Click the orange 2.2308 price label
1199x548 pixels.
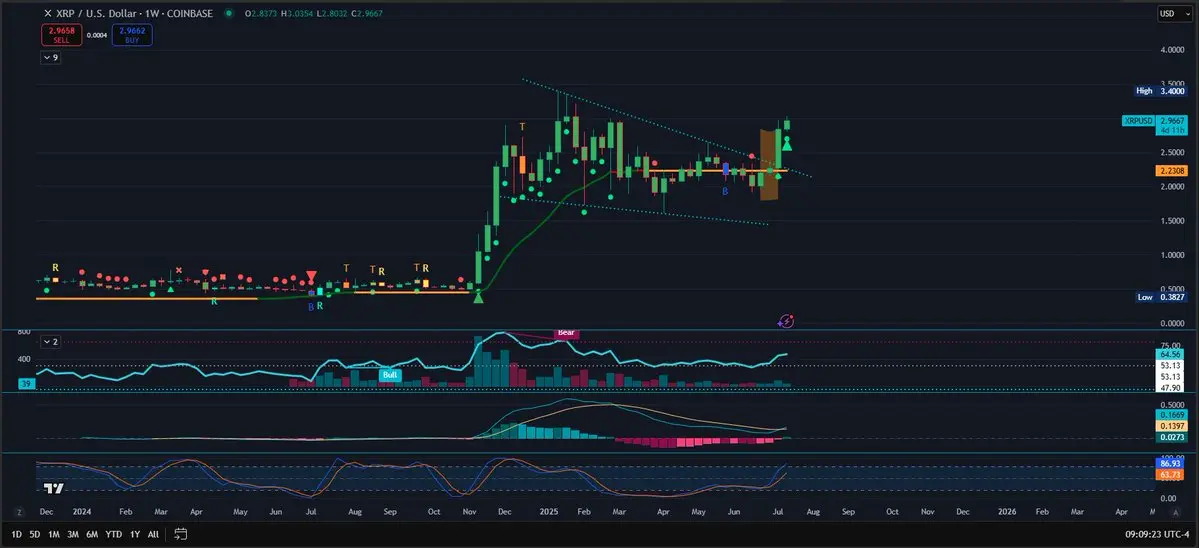pos(1172,171)
